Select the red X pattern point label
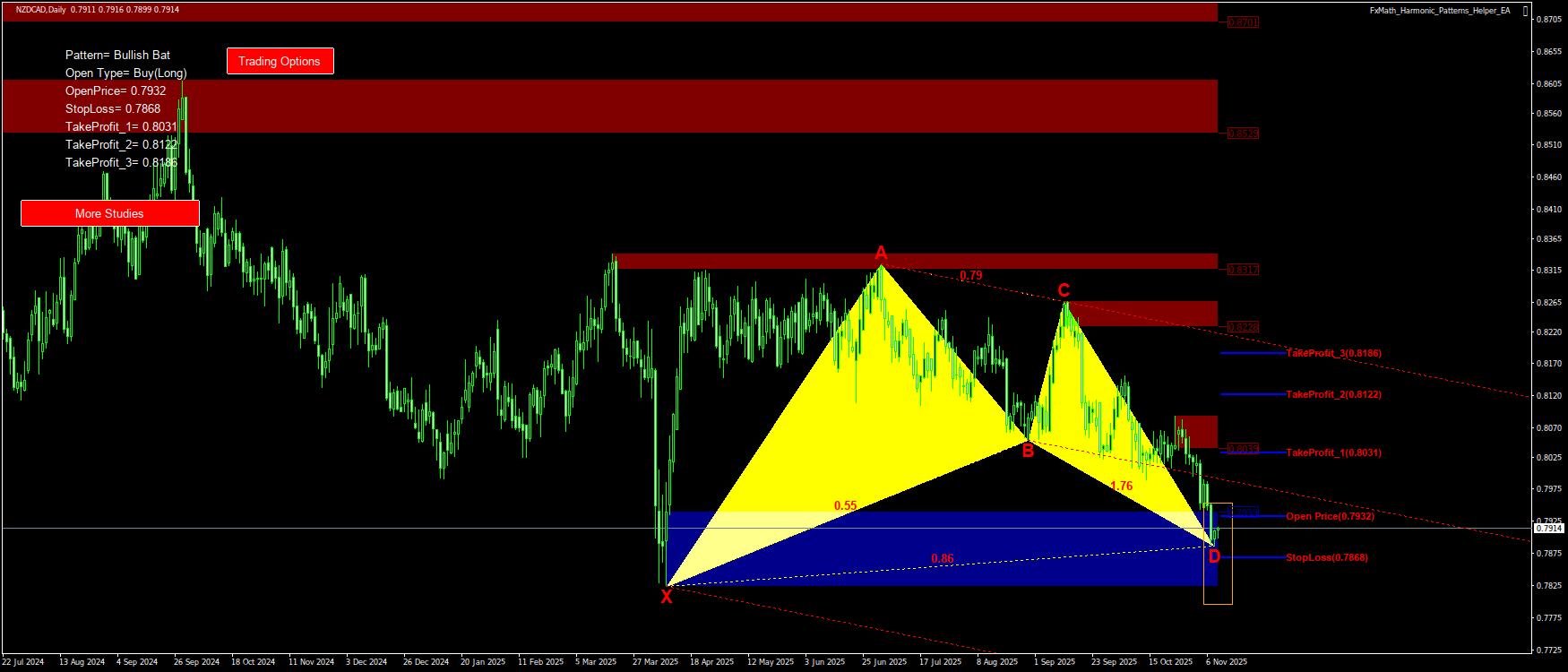Image resolution: width=1568 pixels, height=672 pixels. [x=667, y=597]
